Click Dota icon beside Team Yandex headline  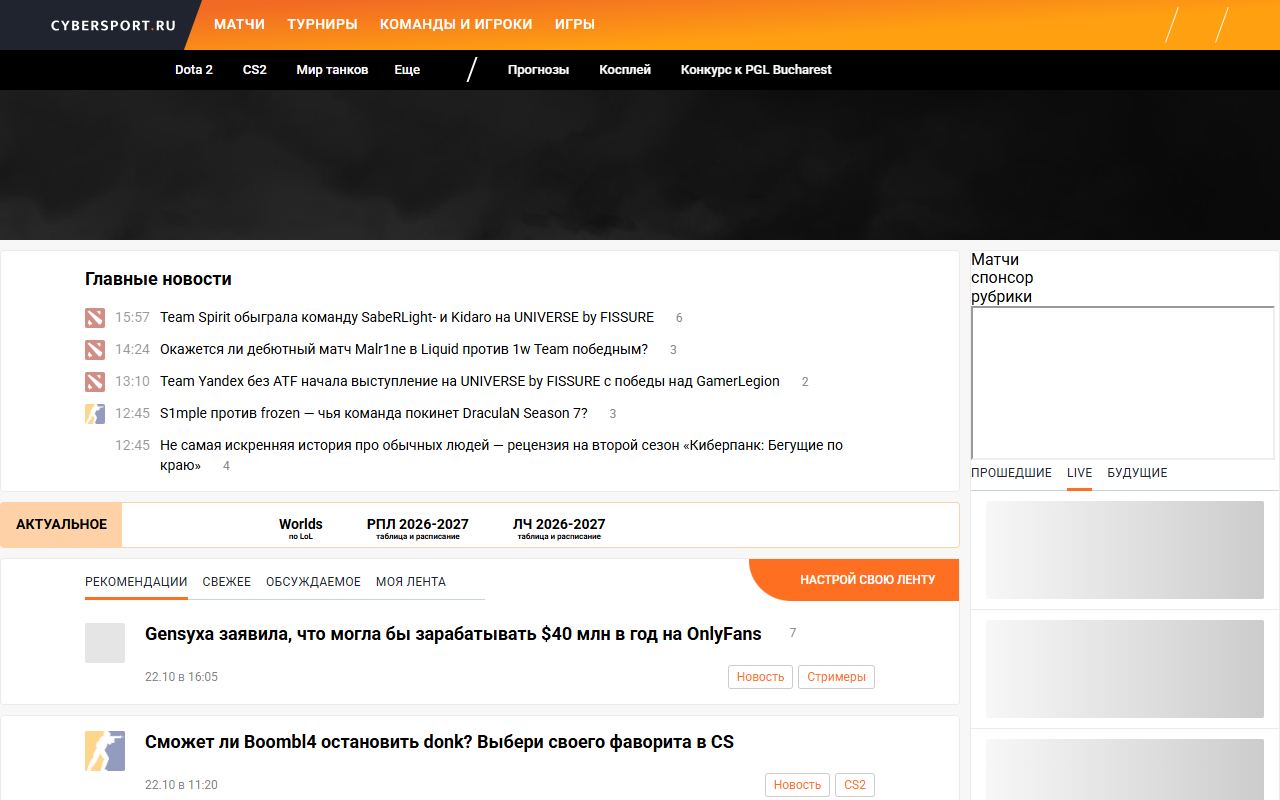click(95, 382)
